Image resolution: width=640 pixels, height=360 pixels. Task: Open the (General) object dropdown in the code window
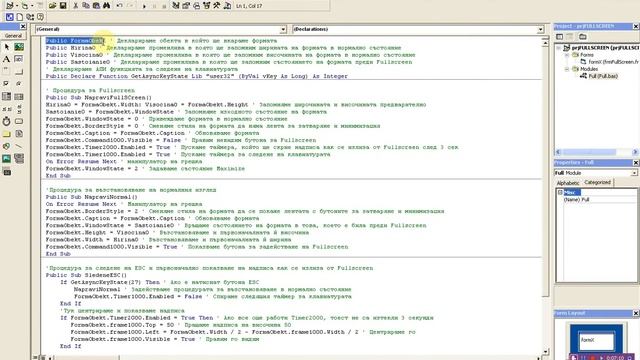click(283, 29)
